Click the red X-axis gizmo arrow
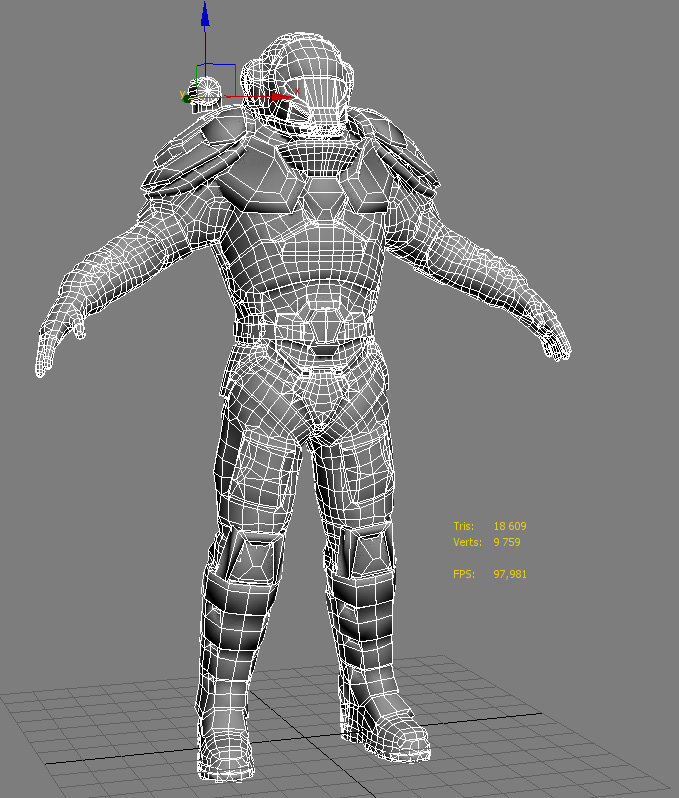Screen dimensions: 679x798 [281, 97]
